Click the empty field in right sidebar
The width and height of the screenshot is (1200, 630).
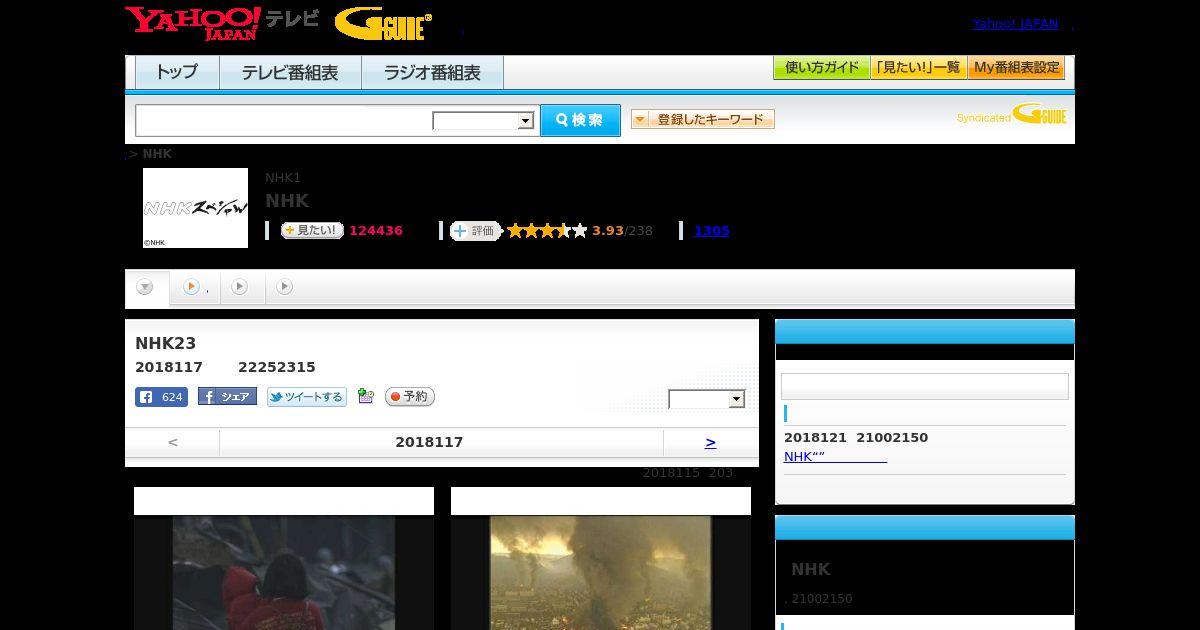[925, 387]
